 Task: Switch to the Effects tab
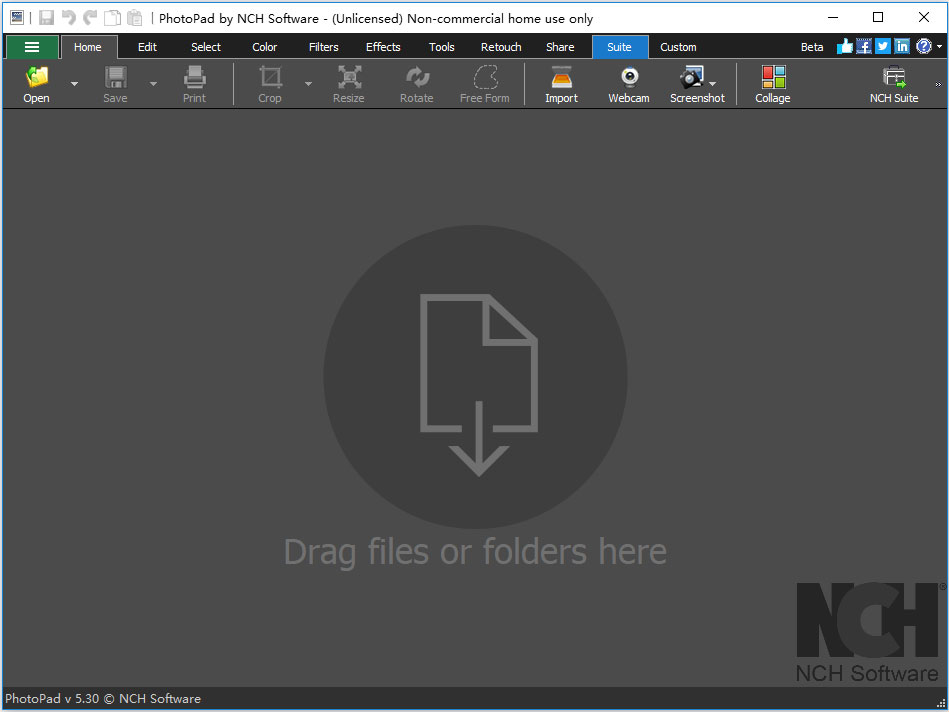pyautogui.click(x=383, y=47)
